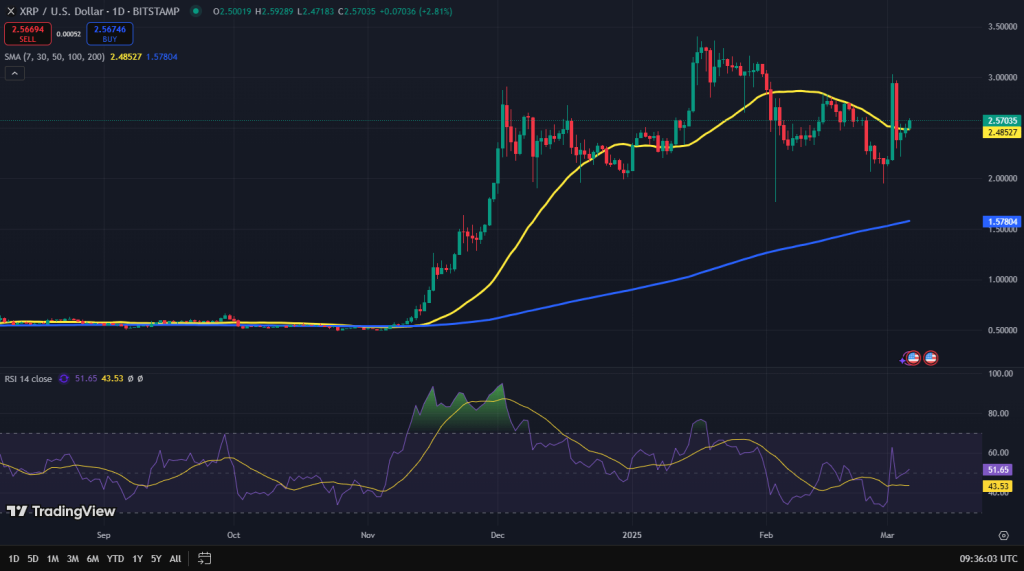Viewport: 1024px width, 571px height.
Task: Click the 2025 label on time axis
Action: point(632,535)
